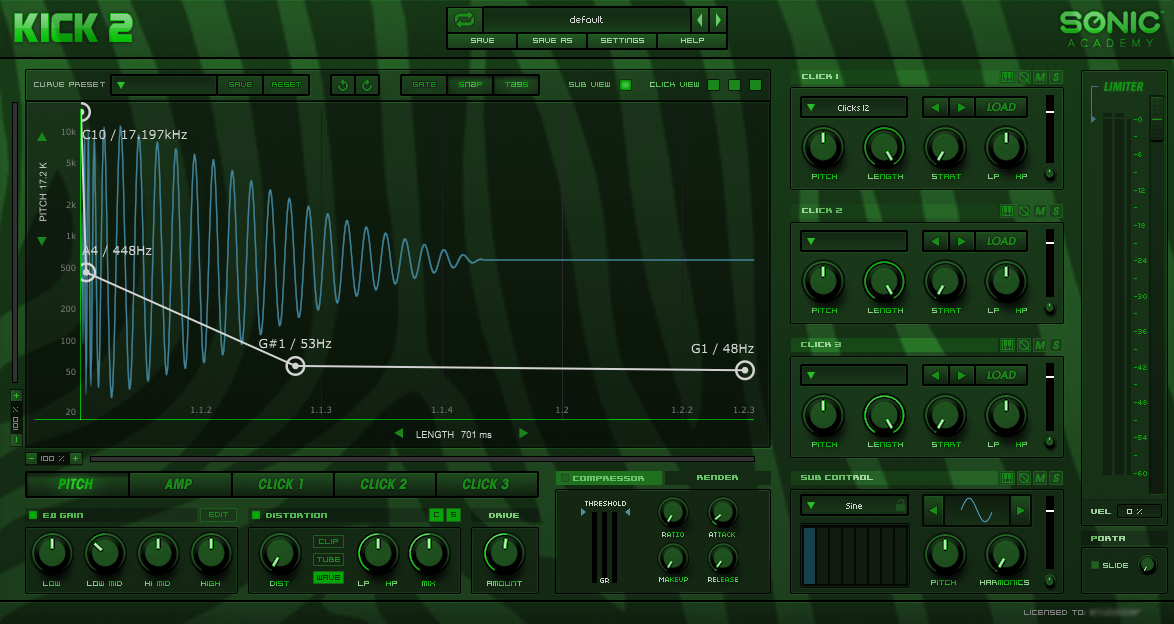Click the compressor Ratio knob

672,512
